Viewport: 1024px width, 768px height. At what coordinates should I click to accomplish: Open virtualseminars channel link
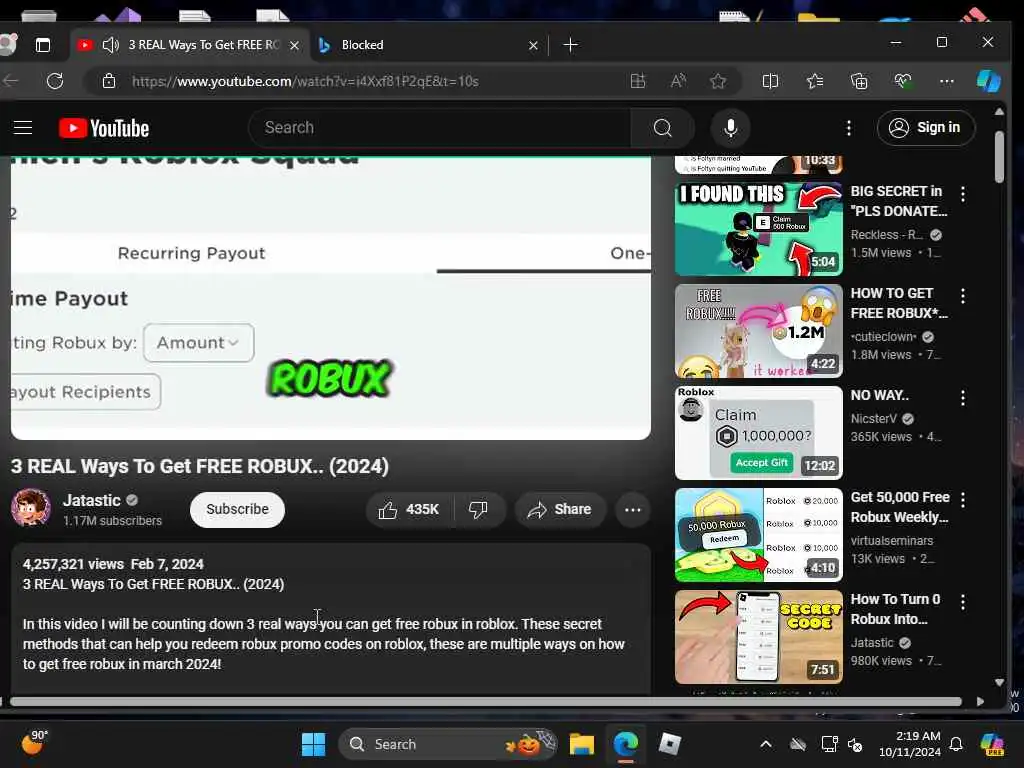tap(891, 541)
